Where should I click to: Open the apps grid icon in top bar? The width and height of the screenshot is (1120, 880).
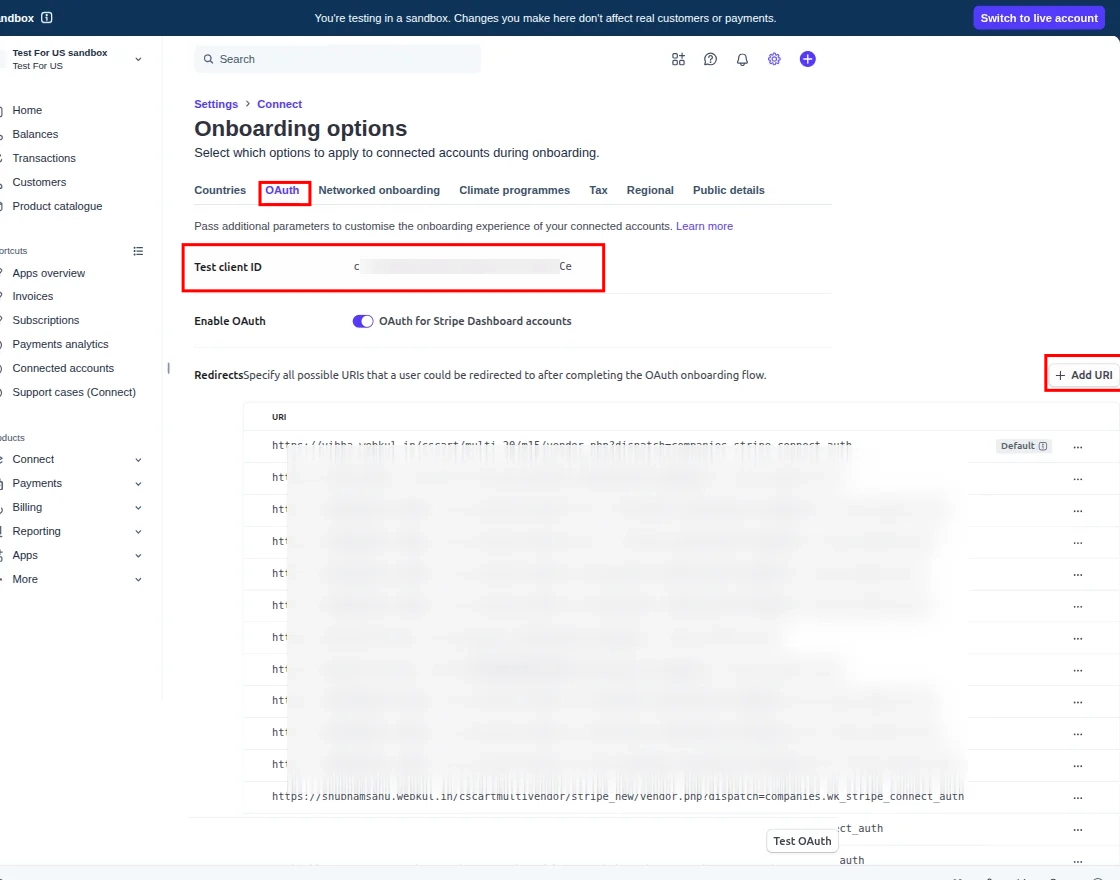[x=678, y=59]
